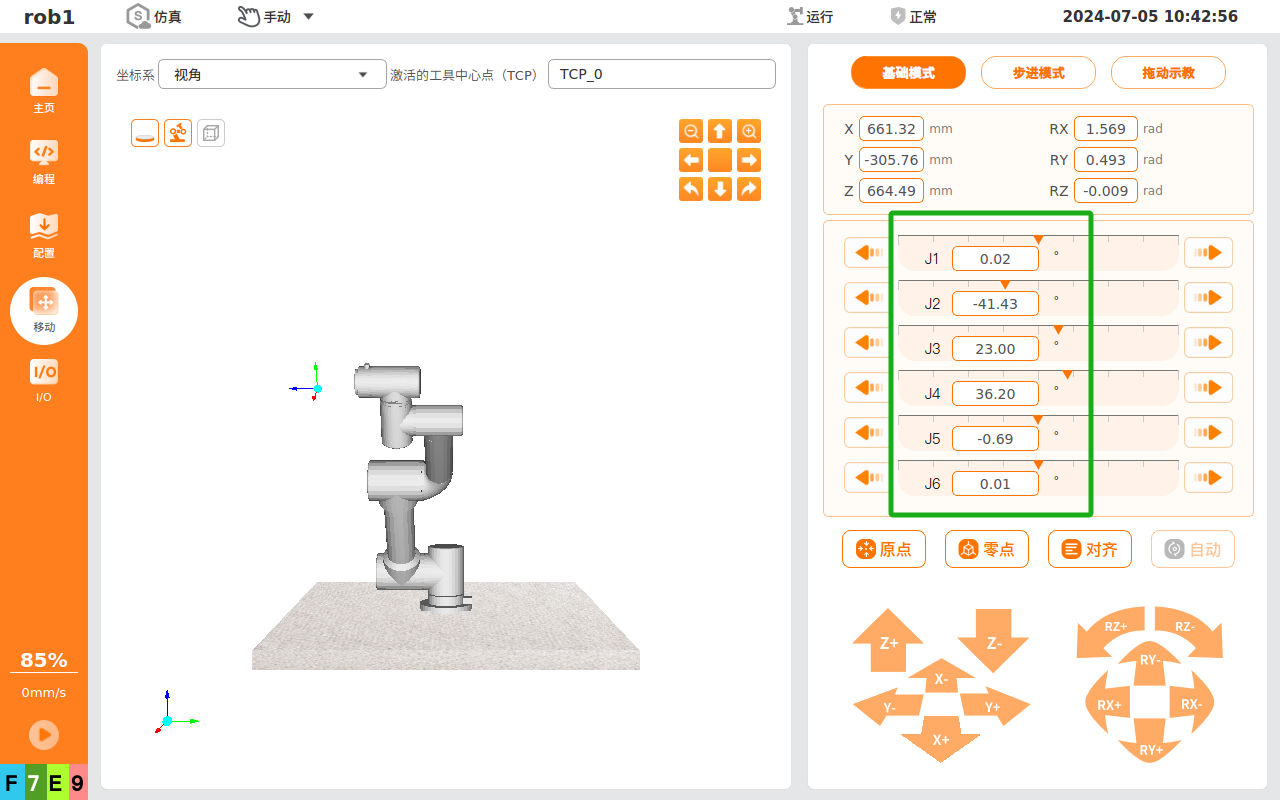1280x800 pixels.
Task: Jog J2 in positive direction
Action: click(x=1208, y=298)
